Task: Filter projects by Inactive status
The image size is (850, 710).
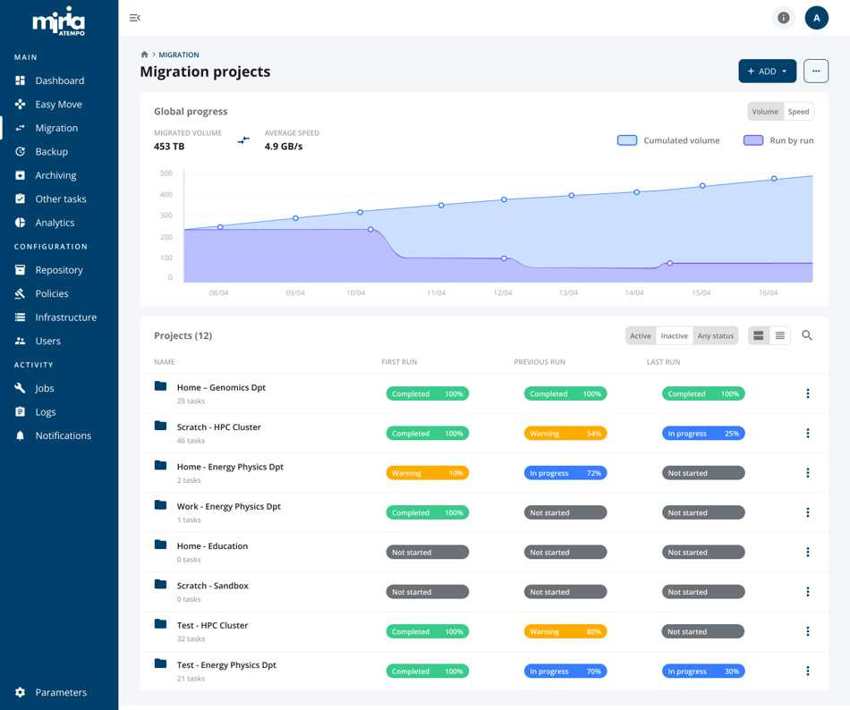Action: point(674,336)
